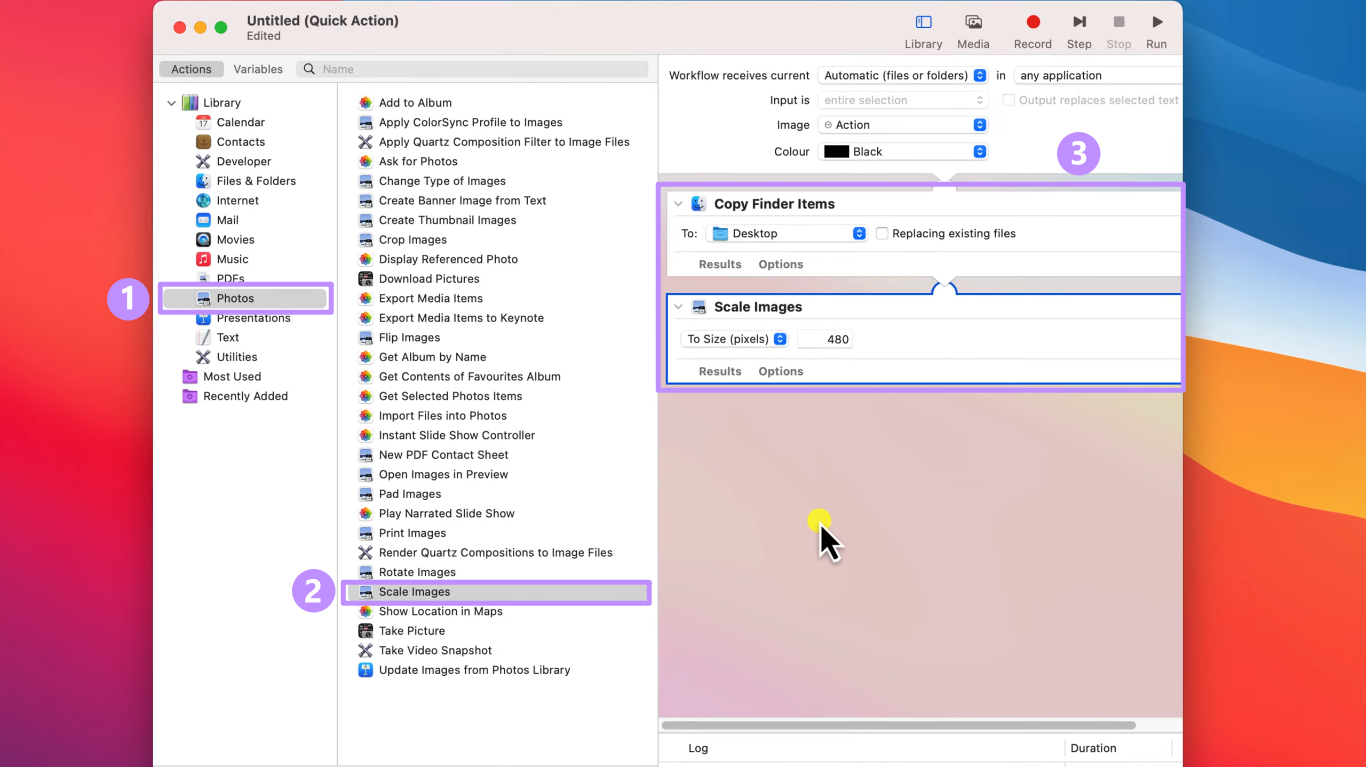Open the Colour Black dropdown
Image resolution: width=1366 pixels, height=767 pixels.
[903, 152]
